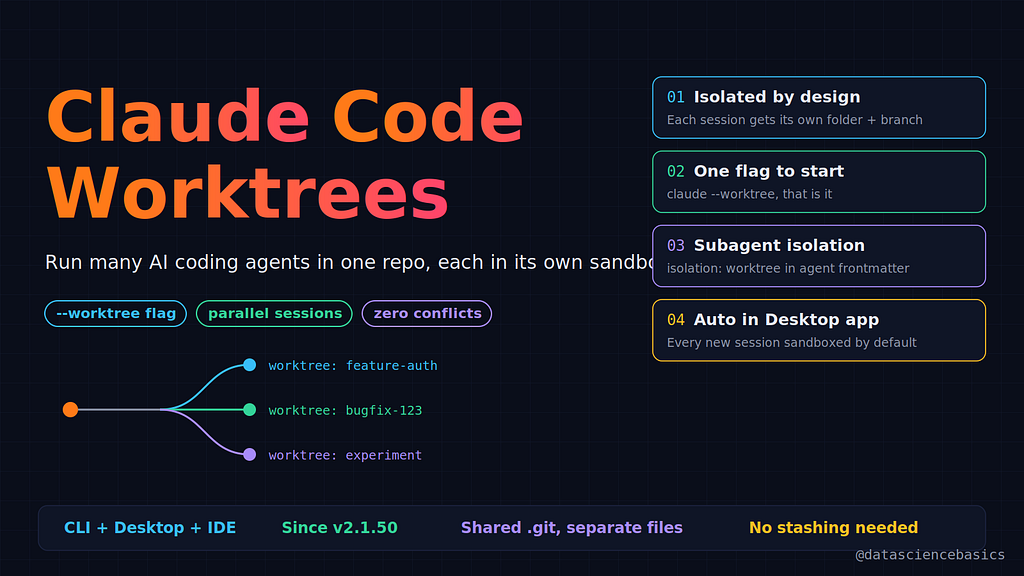Select the 'One flag to start' card
The height and width of the screenshot is (576, 1024).
coord(819,182)
